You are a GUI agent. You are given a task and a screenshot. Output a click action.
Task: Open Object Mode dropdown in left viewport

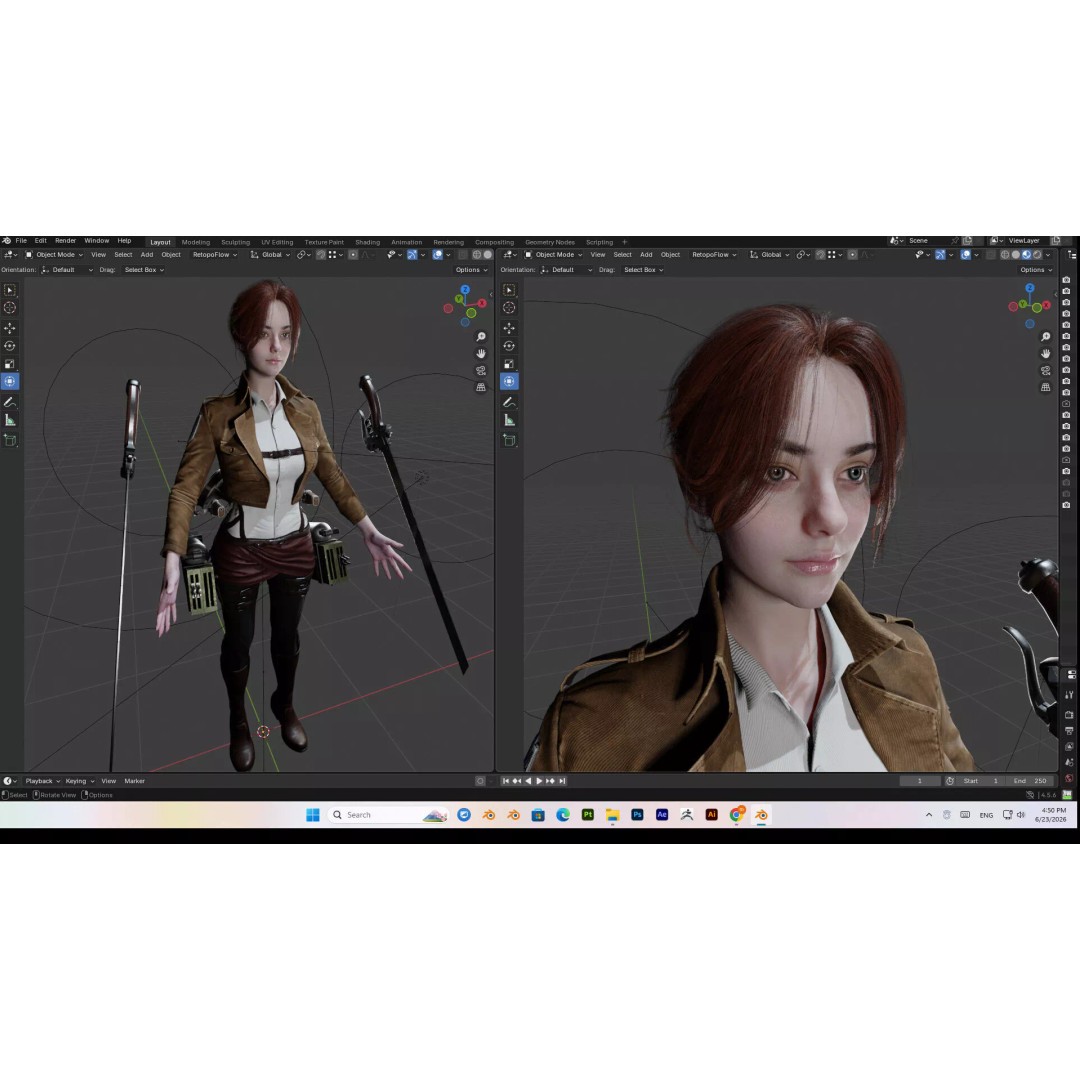click(54, 255)
